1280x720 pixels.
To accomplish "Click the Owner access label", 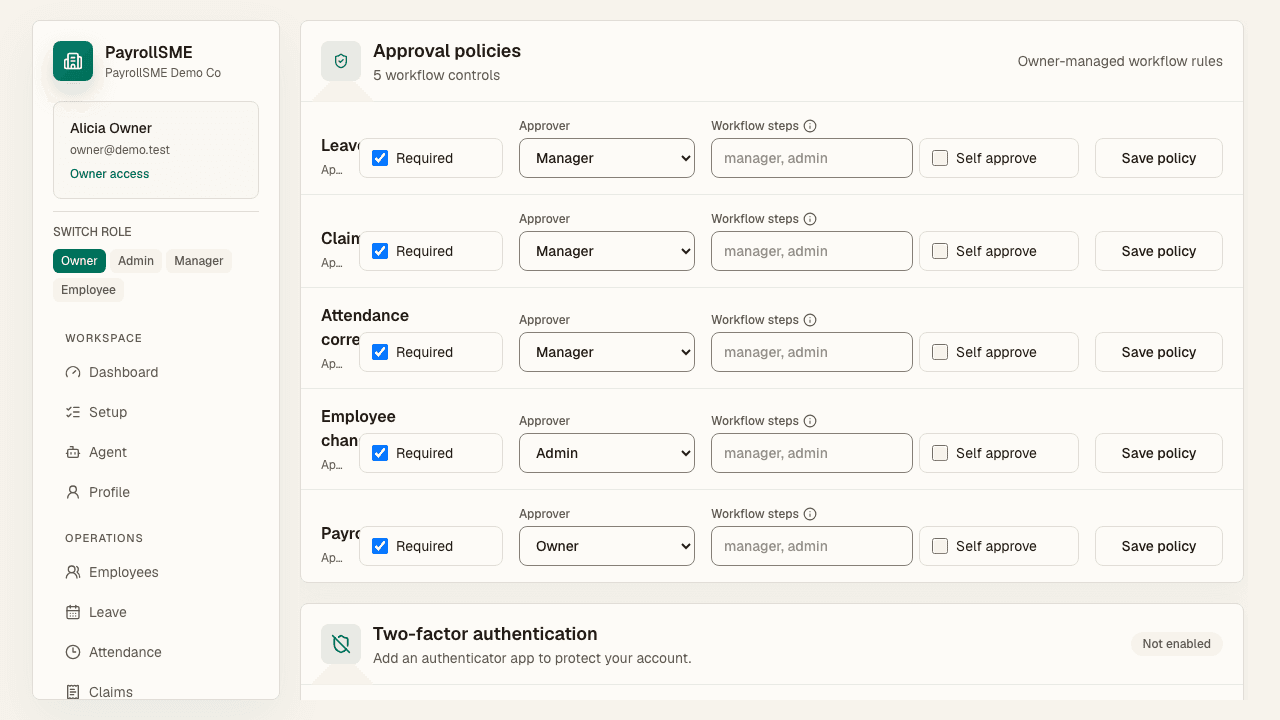I will click(x=110, y=174).
